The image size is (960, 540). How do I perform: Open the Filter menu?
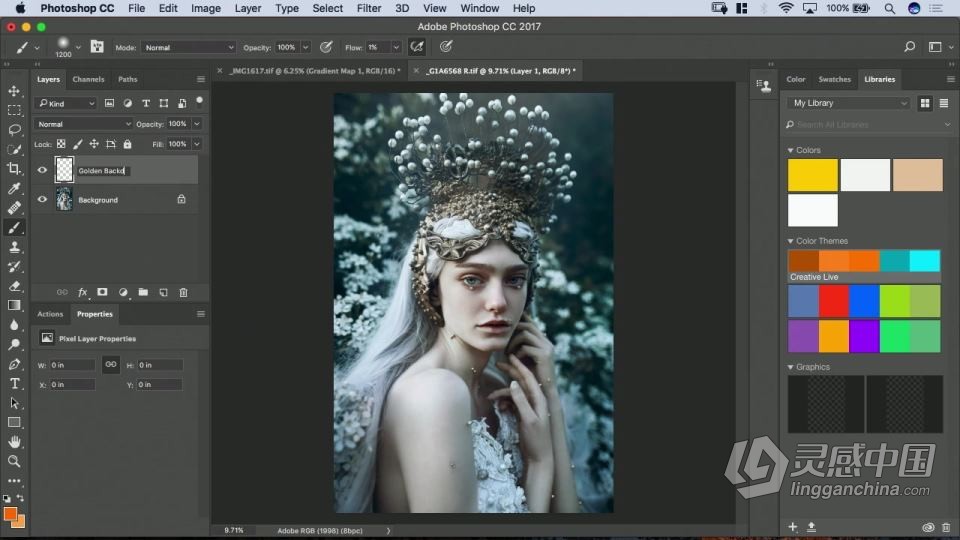point(369,8)
